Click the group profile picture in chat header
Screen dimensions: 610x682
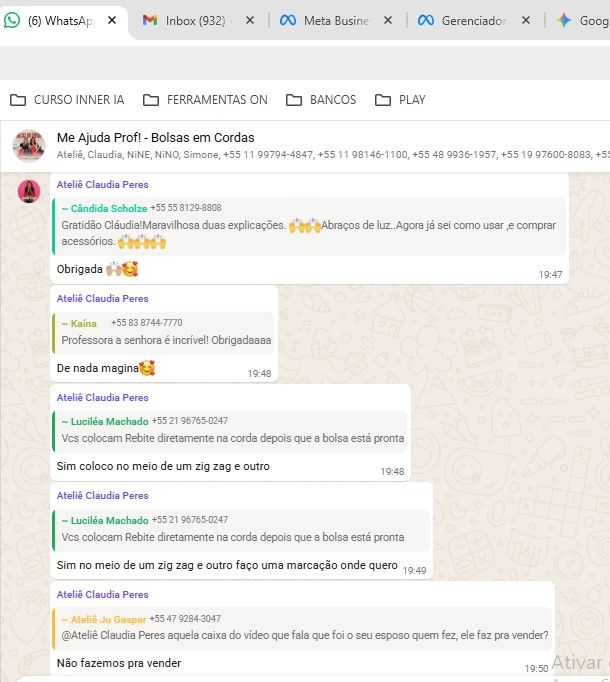click(x=29, y=145)
